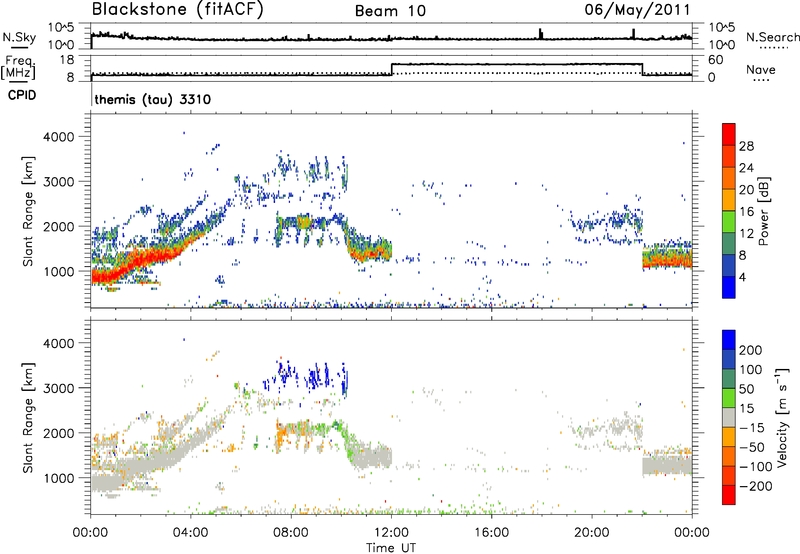The height and width of the screenshot is (554, 800).
Task: Click the 'CPID' label
Action: (22, 95)
